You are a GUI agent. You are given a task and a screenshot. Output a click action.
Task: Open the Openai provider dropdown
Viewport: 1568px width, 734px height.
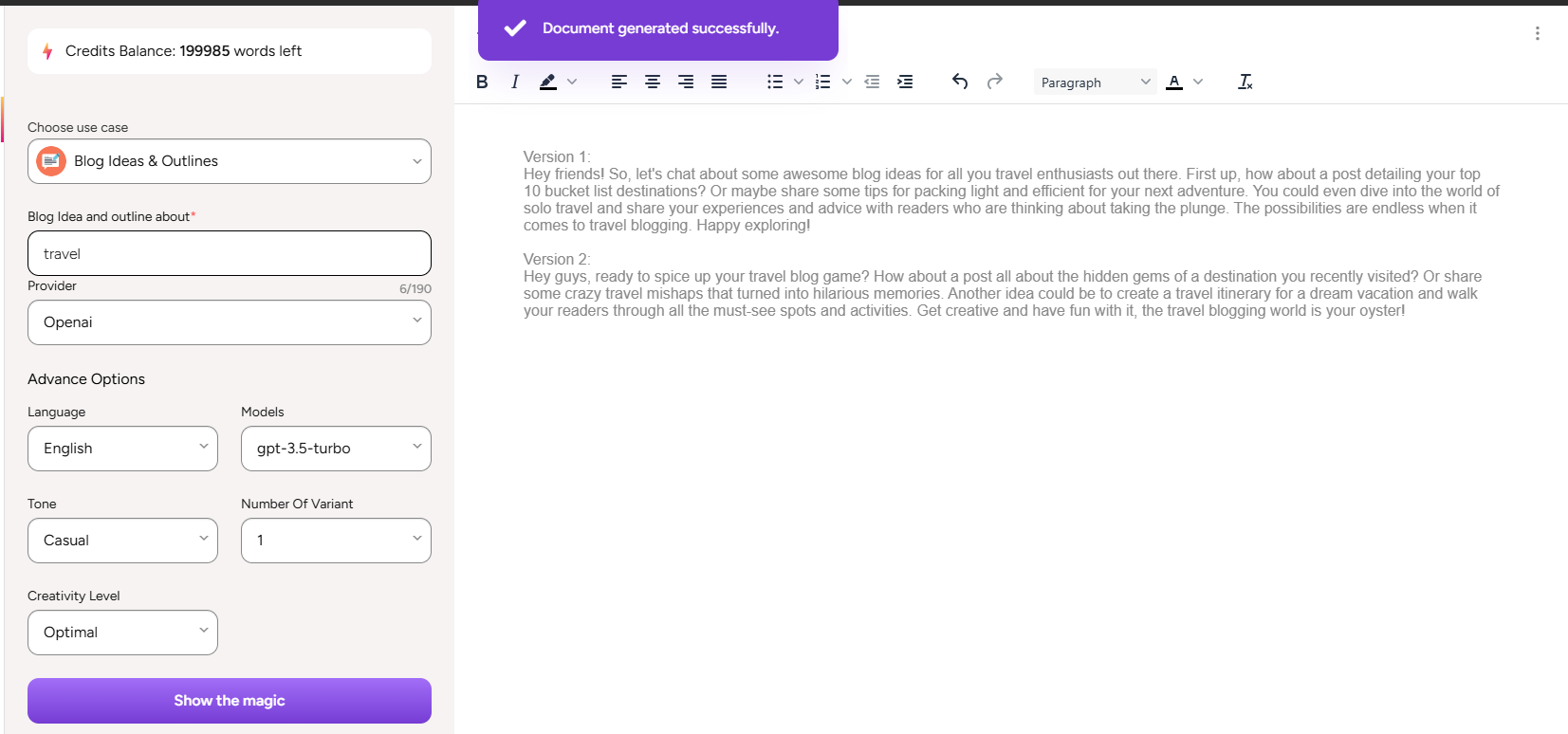coord(230,322)
